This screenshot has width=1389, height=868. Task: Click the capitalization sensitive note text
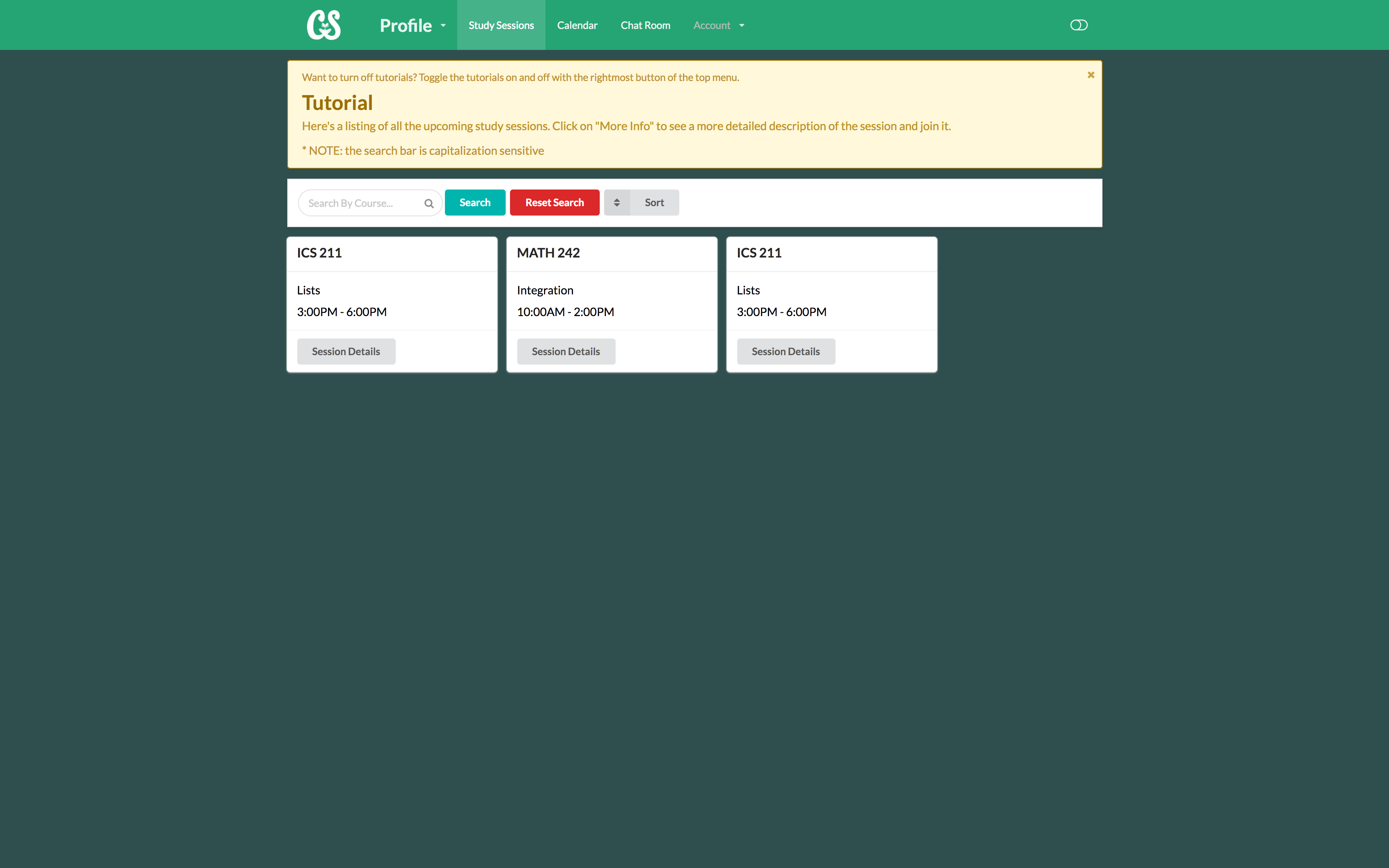[x=423, y=150]
